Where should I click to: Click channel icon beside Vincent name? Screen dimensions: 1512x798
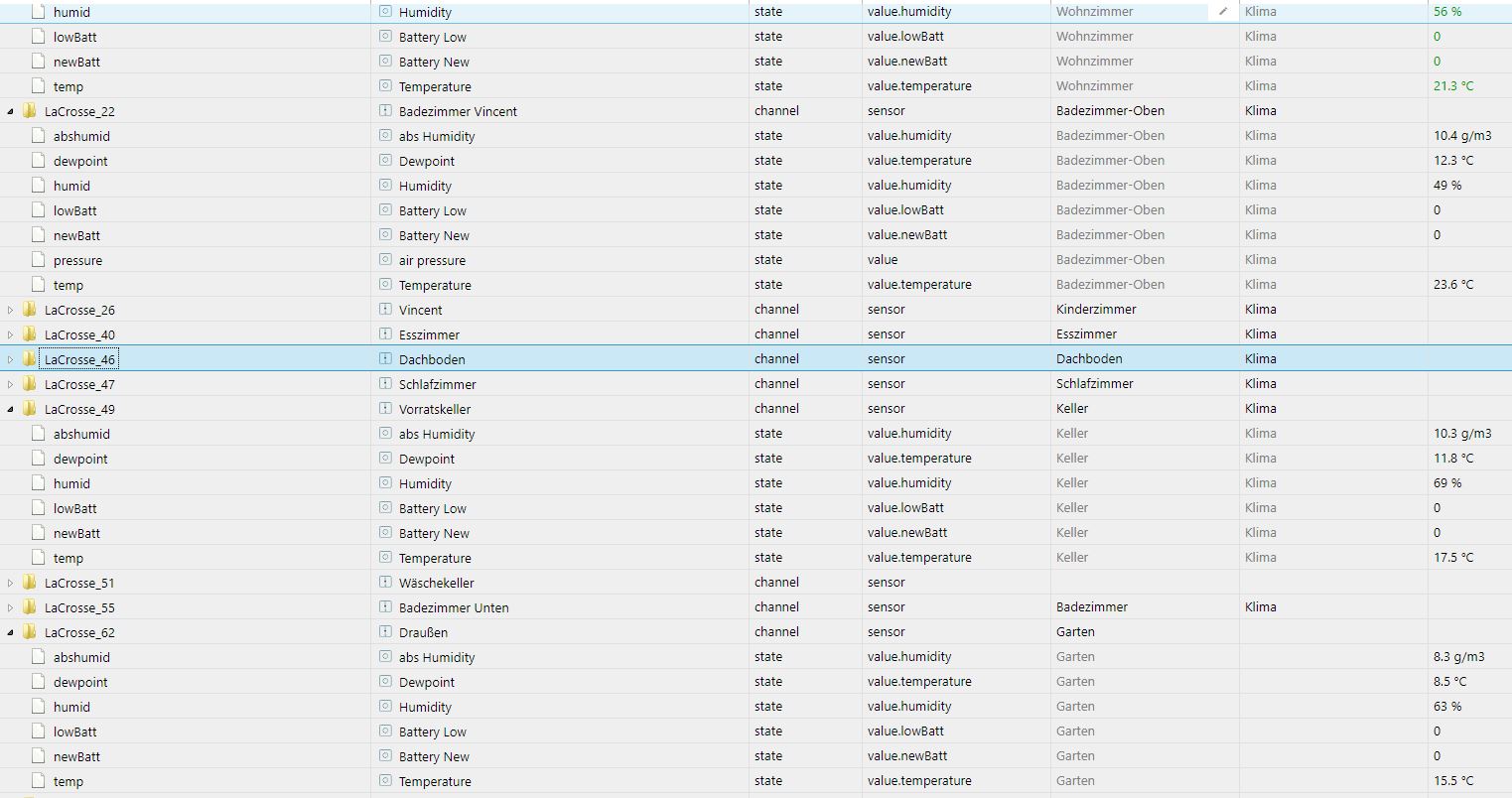(386, 309)
